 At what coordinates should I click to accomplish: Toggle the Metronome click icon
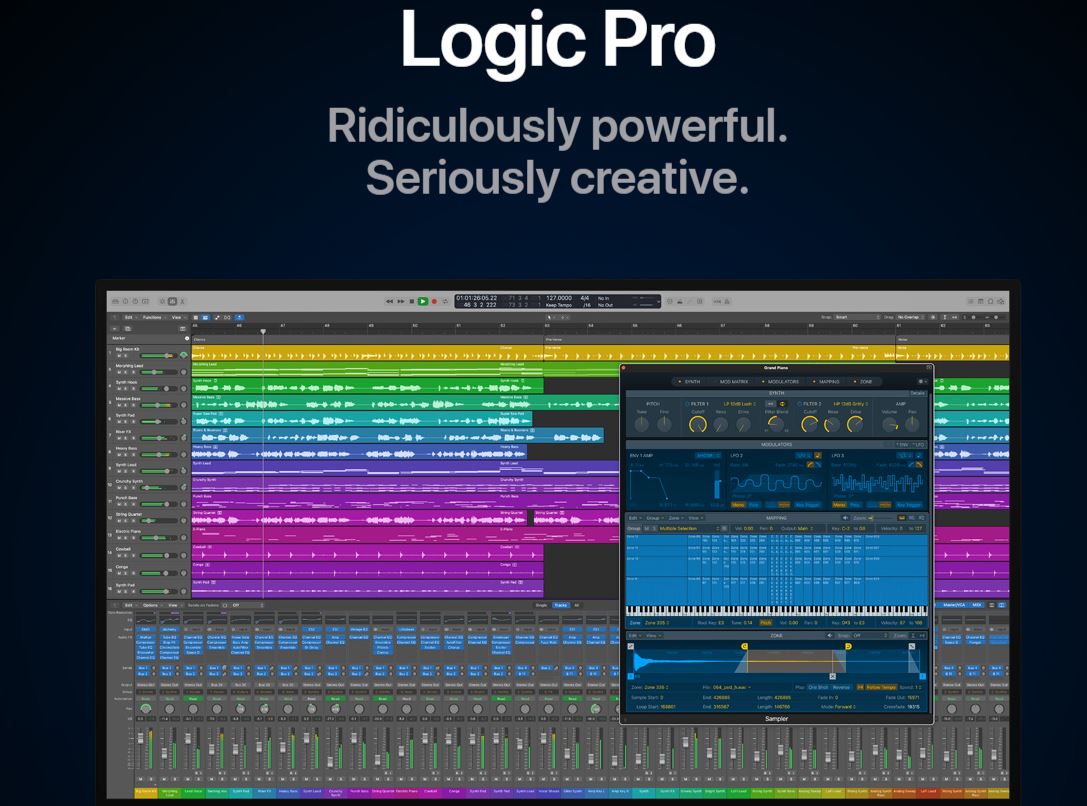point(727,301)
